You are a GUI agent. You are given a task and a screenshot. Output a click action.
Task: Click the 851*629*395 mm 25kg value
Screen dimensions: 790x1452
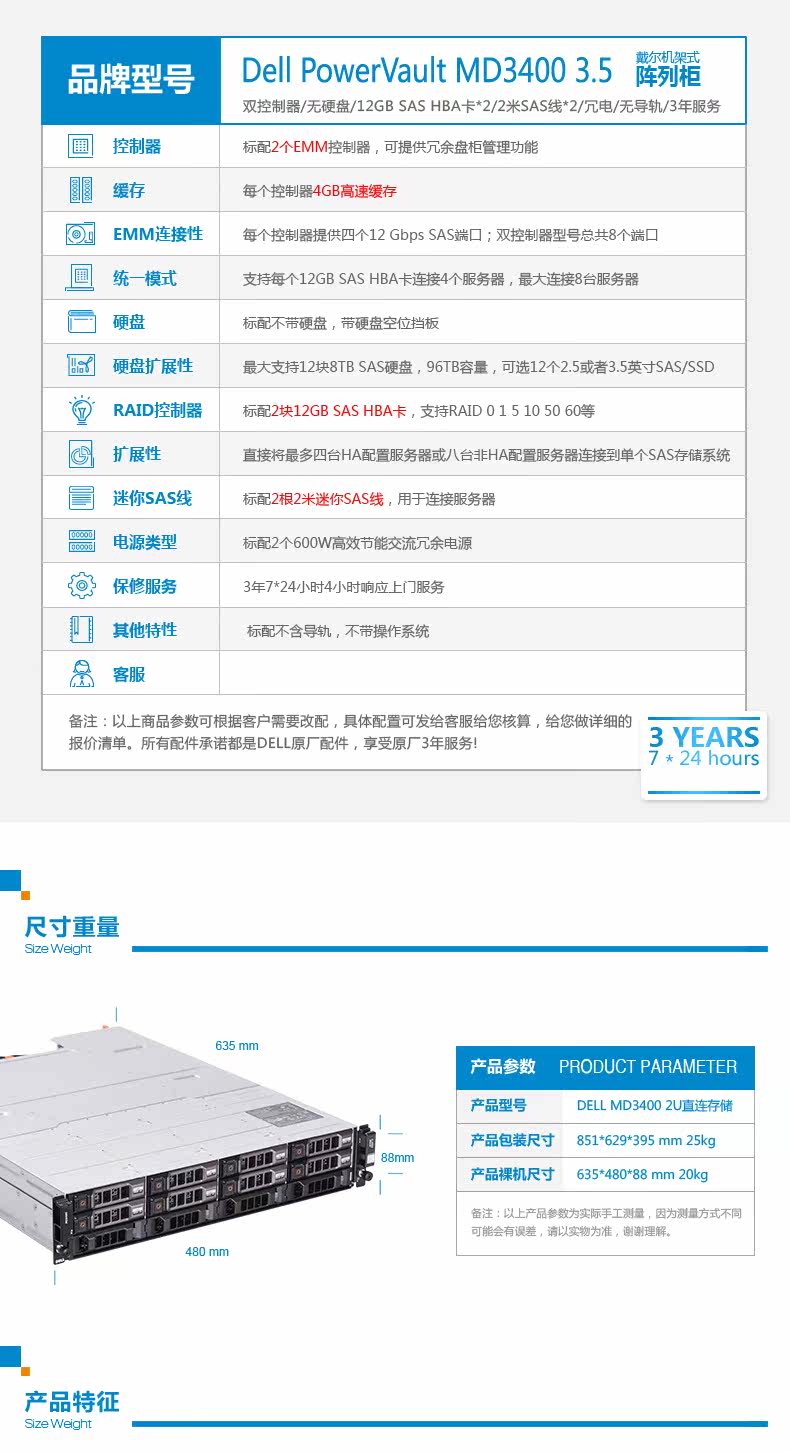[x=646, y=1140]
